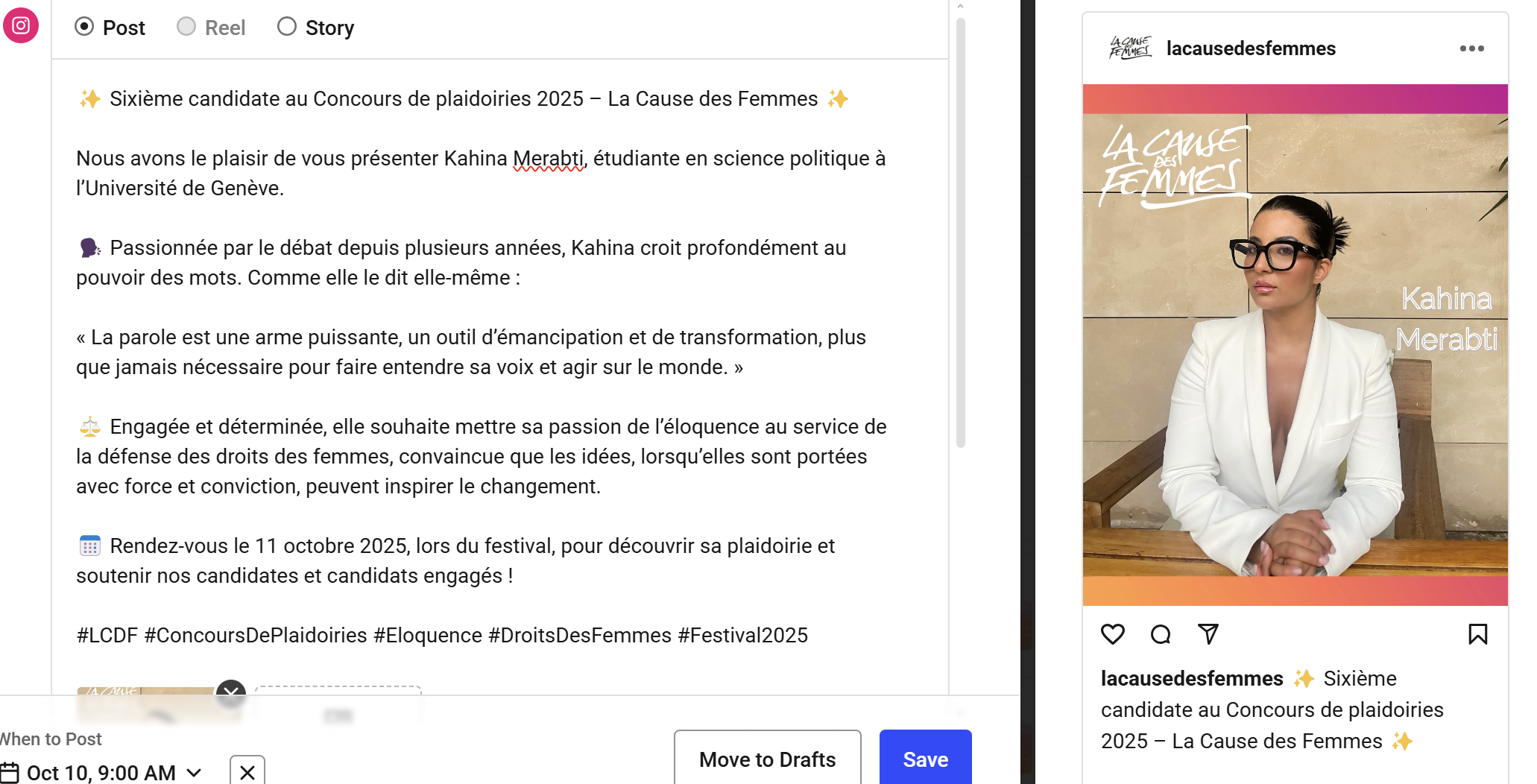
Task: Open comments via speech bubble icon
Action: point(1161,634)
